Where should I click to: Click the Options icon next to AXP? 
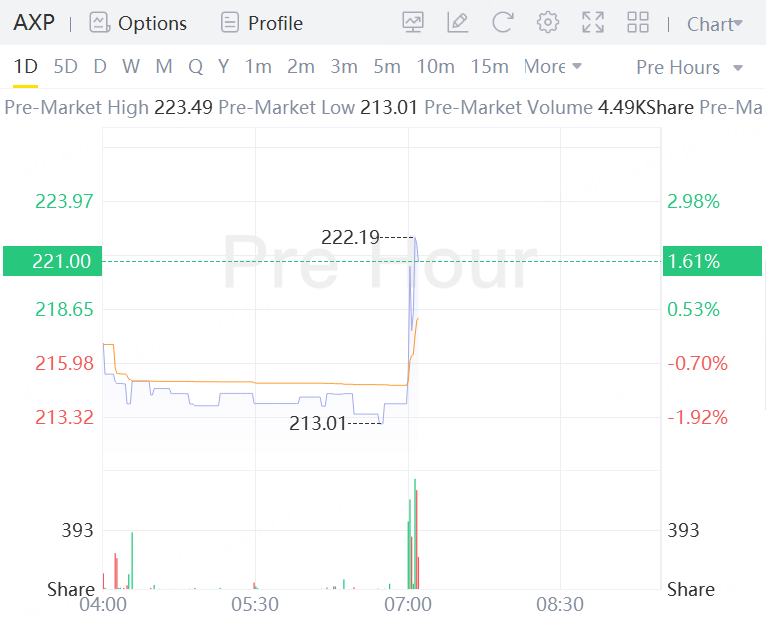(99, 22)
